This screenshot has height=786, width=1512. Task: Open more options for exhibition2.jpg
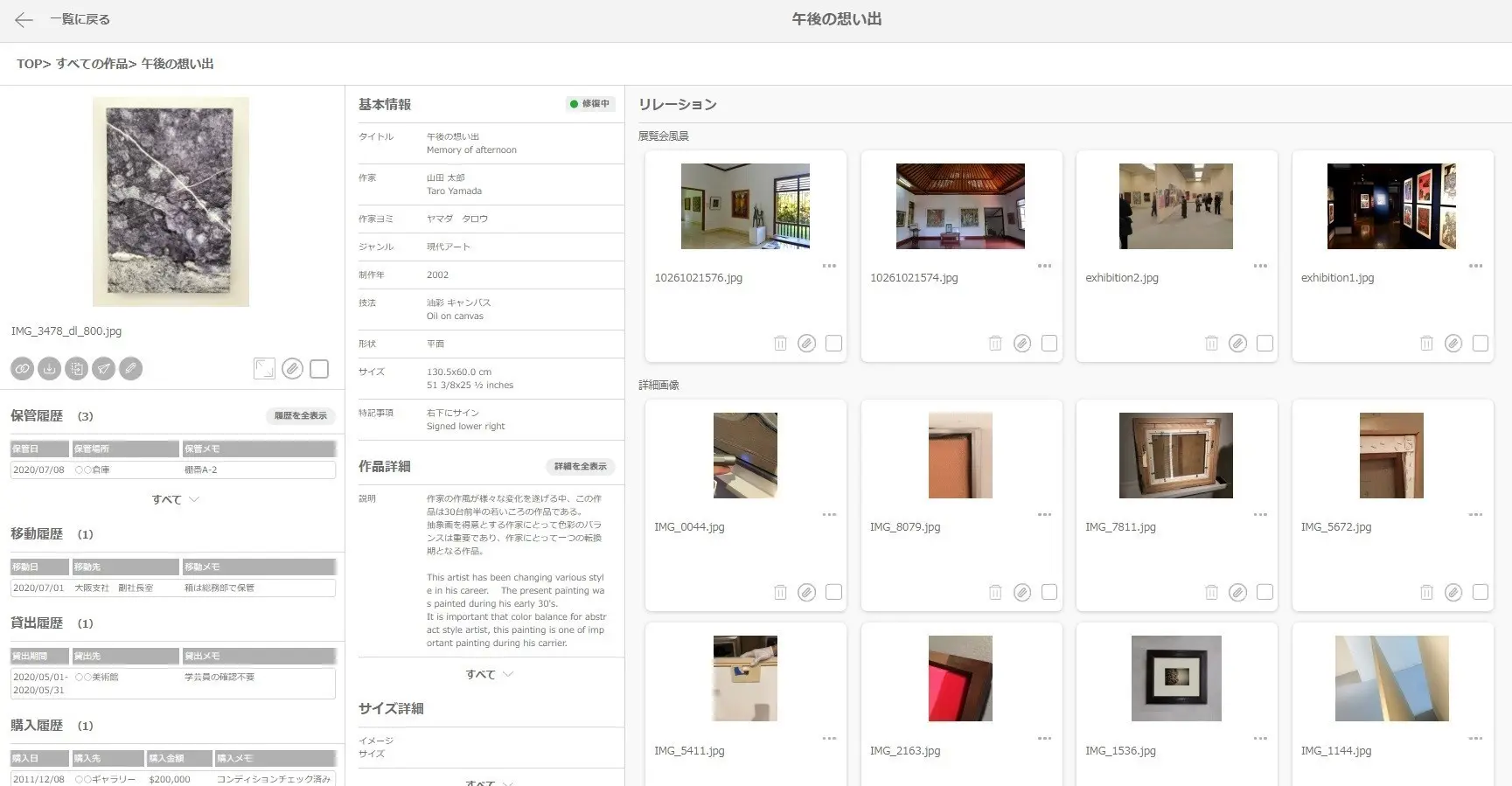pos(1260,266)
